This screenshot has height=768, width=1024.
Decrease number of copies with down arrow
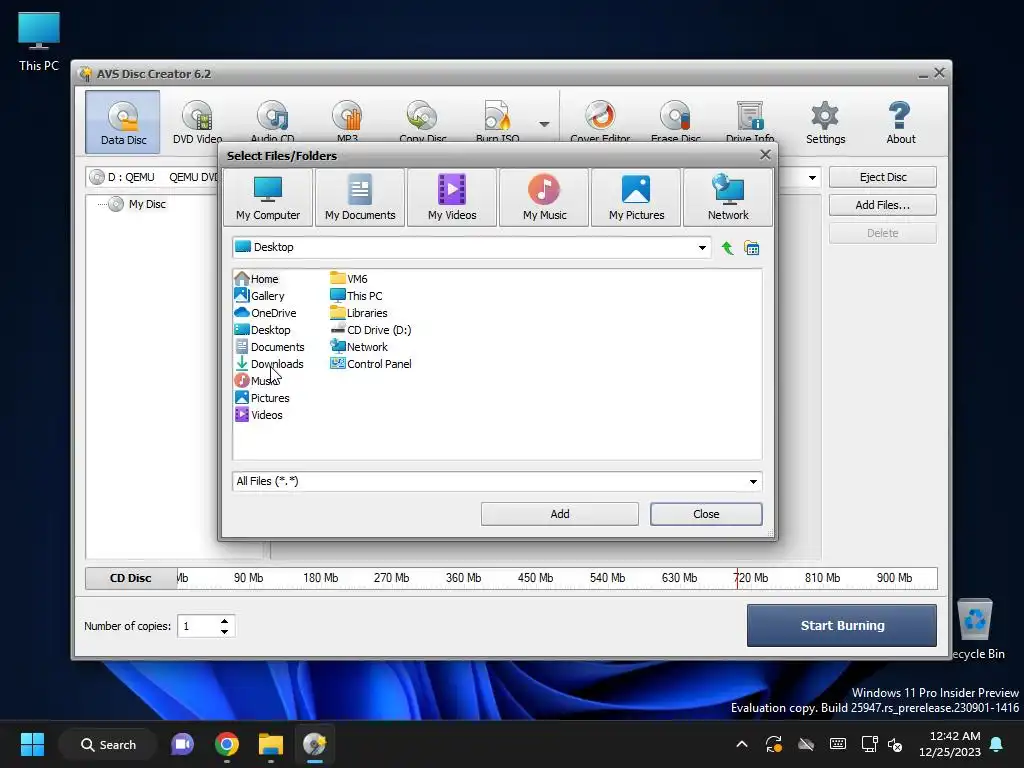pyautogui.click(x=225, y=632)
